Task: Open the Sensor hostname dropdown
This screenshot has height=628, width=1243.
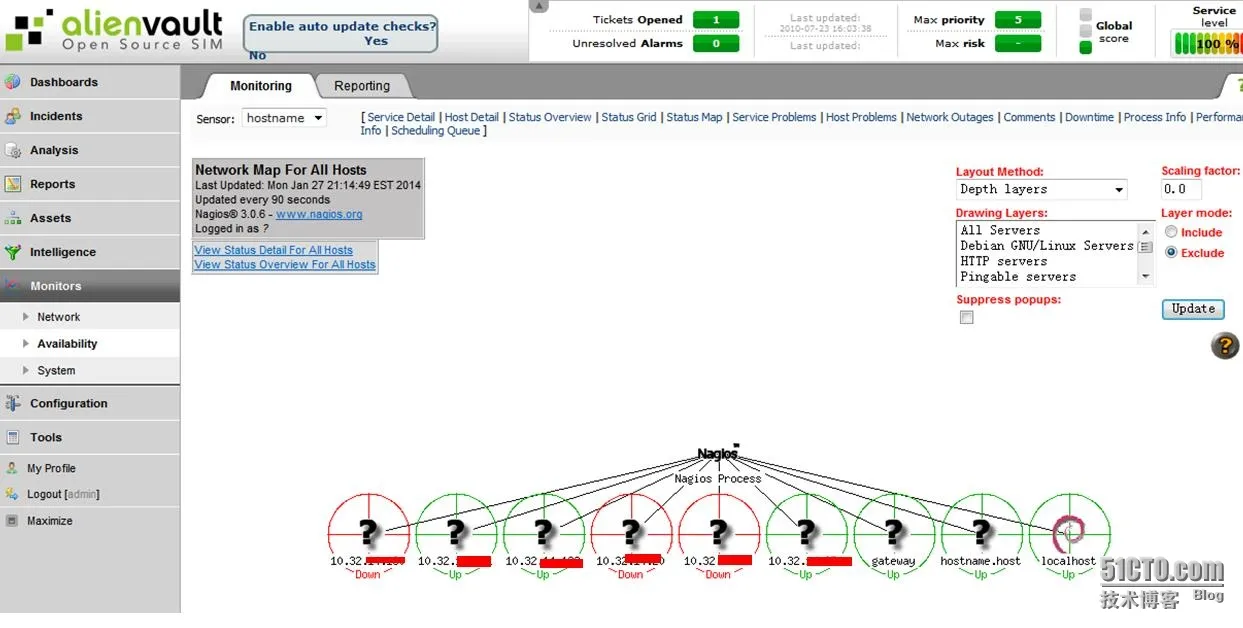Action: coord(284,118)
